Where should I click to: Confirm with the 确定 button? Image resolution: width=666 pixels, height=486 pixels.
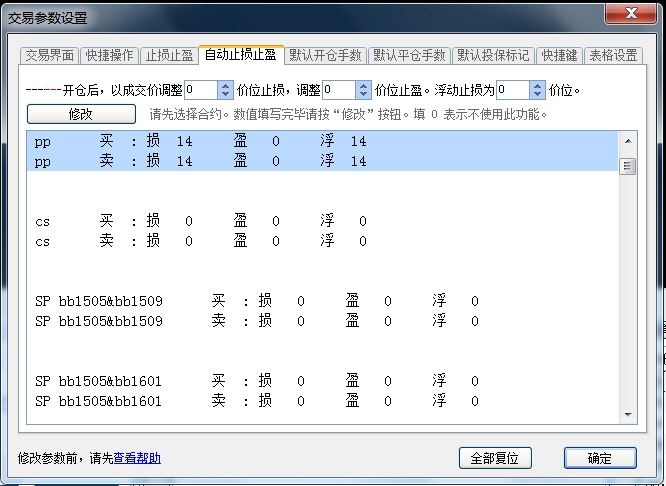coord(600,458)
